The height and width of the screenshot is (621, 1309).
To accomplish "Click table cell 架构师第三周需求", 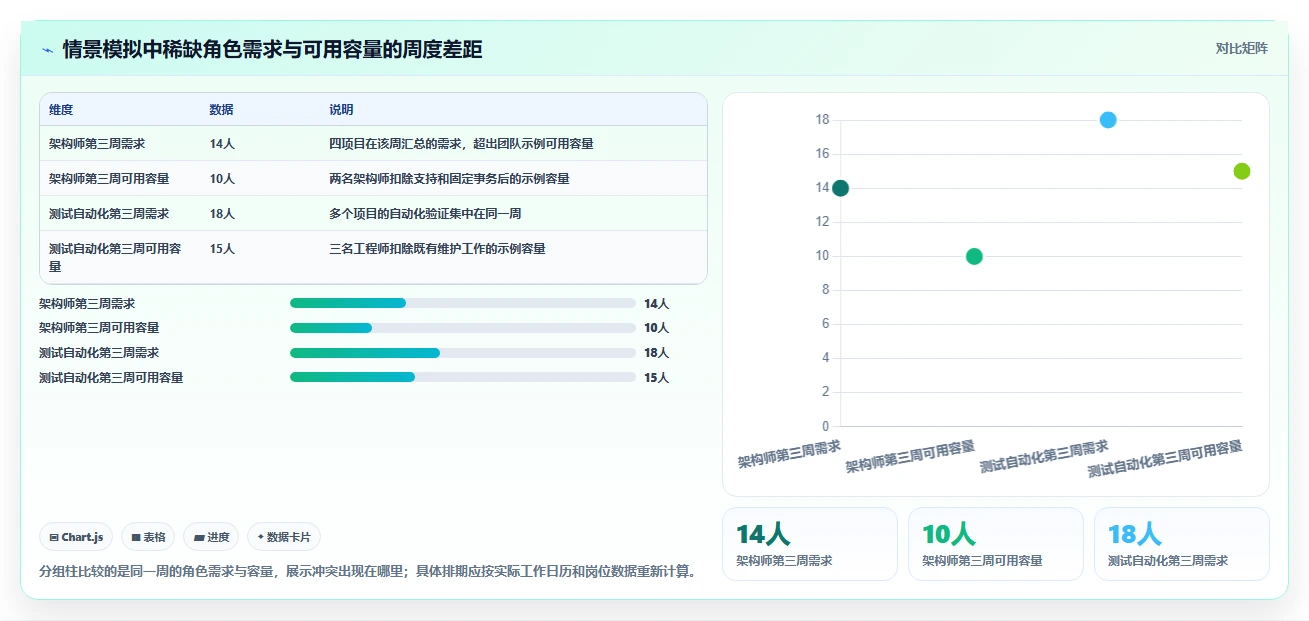I will point(97,144).
